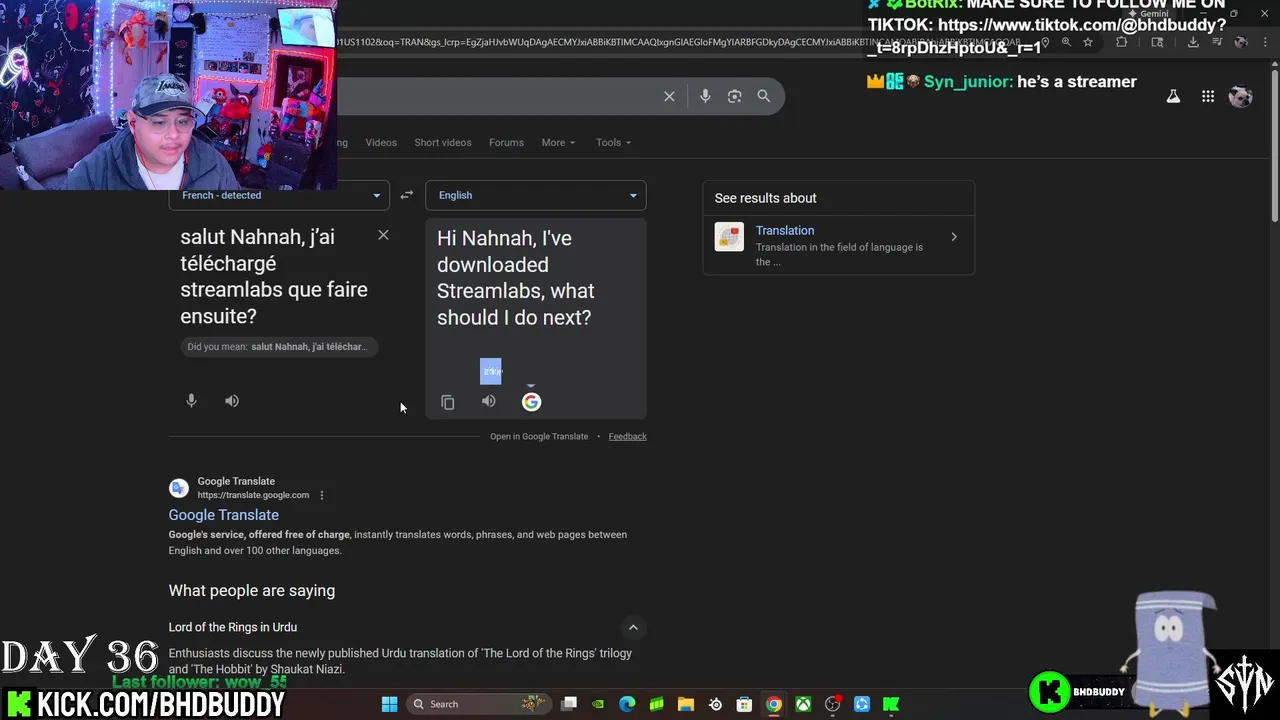This screenshot has width=1280, height=720.
Task: Listen to the English translation
Action: click(488, 401)
